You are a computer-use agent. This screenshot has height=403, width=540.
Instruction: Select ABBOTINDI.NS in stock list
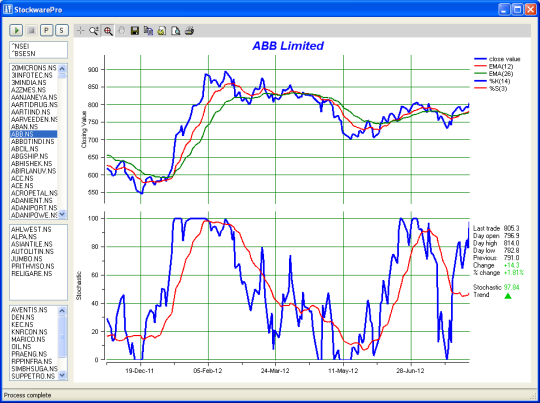pyautogui.click(x=34, y=142)
